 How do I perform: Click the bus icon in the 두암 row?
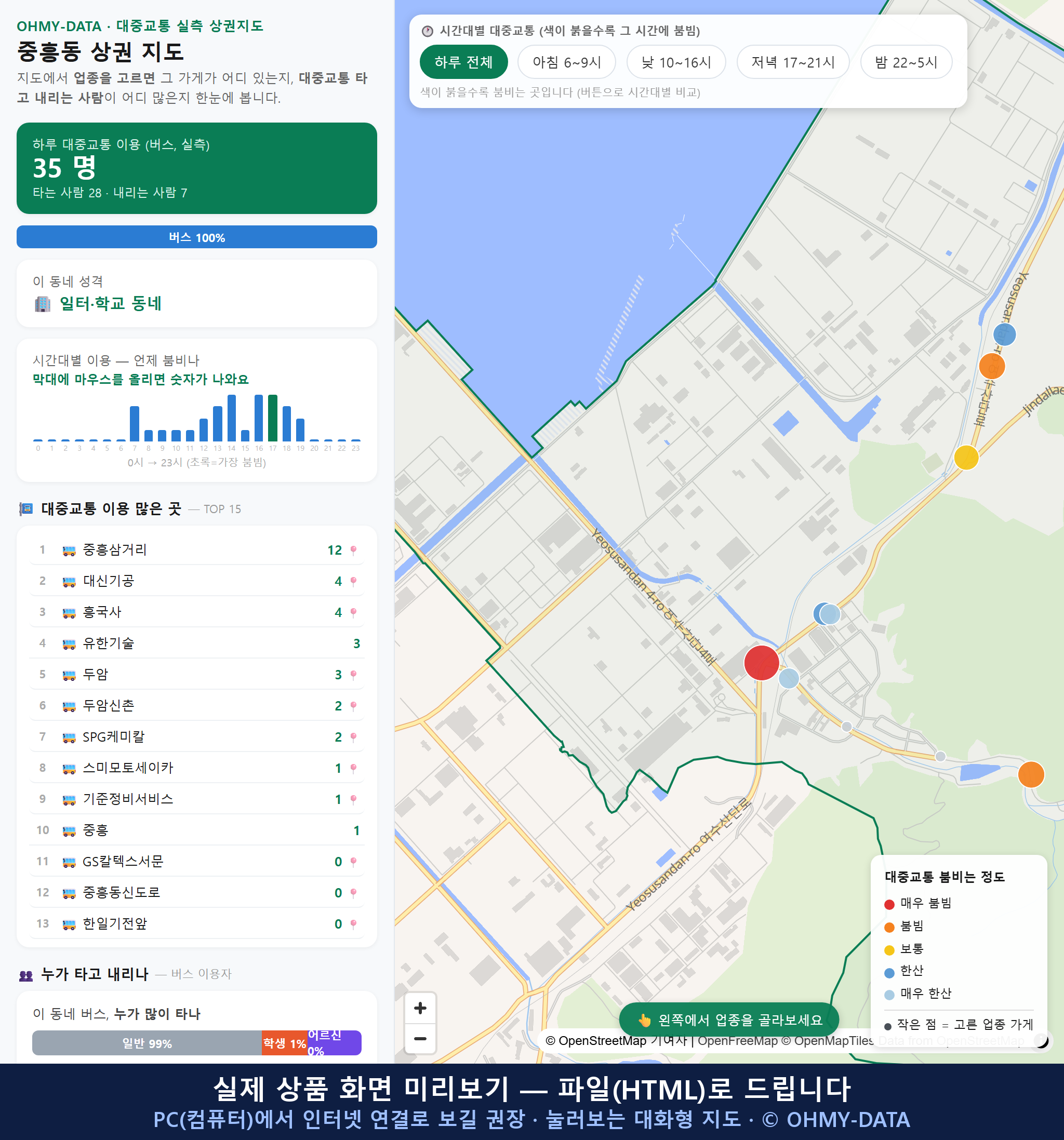[69, 675]
